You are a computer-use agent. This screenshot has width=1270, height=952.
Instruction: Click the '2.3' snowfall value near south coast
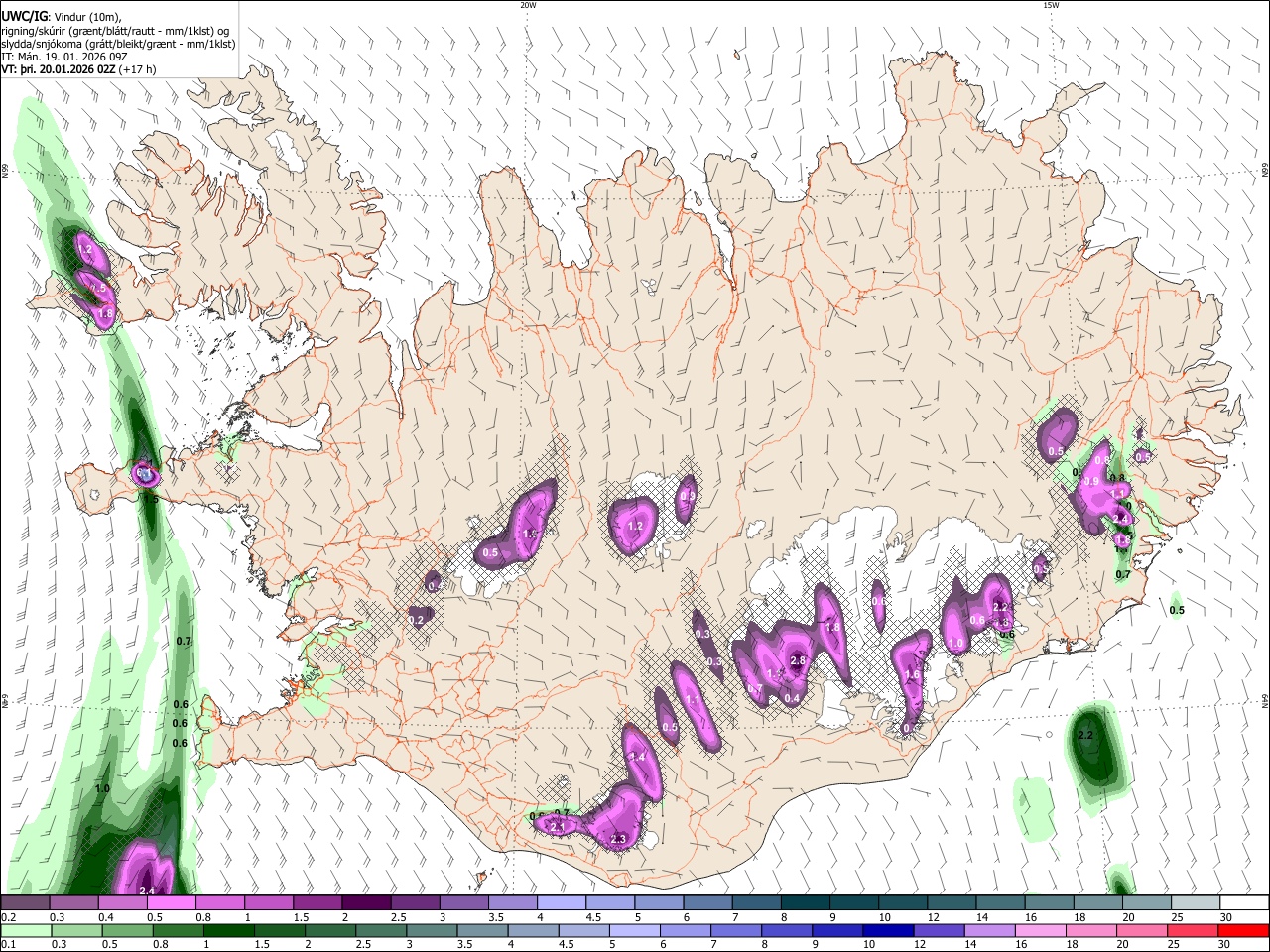click(618, 839)
